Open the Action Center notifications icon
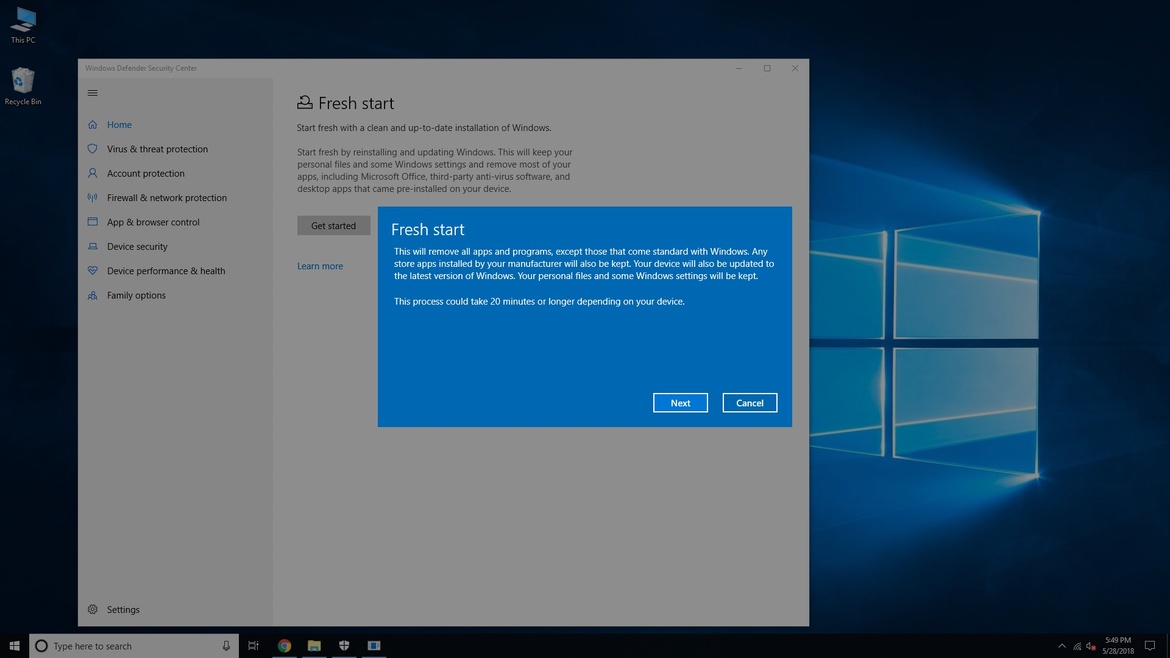 [x=1150, y=646]
